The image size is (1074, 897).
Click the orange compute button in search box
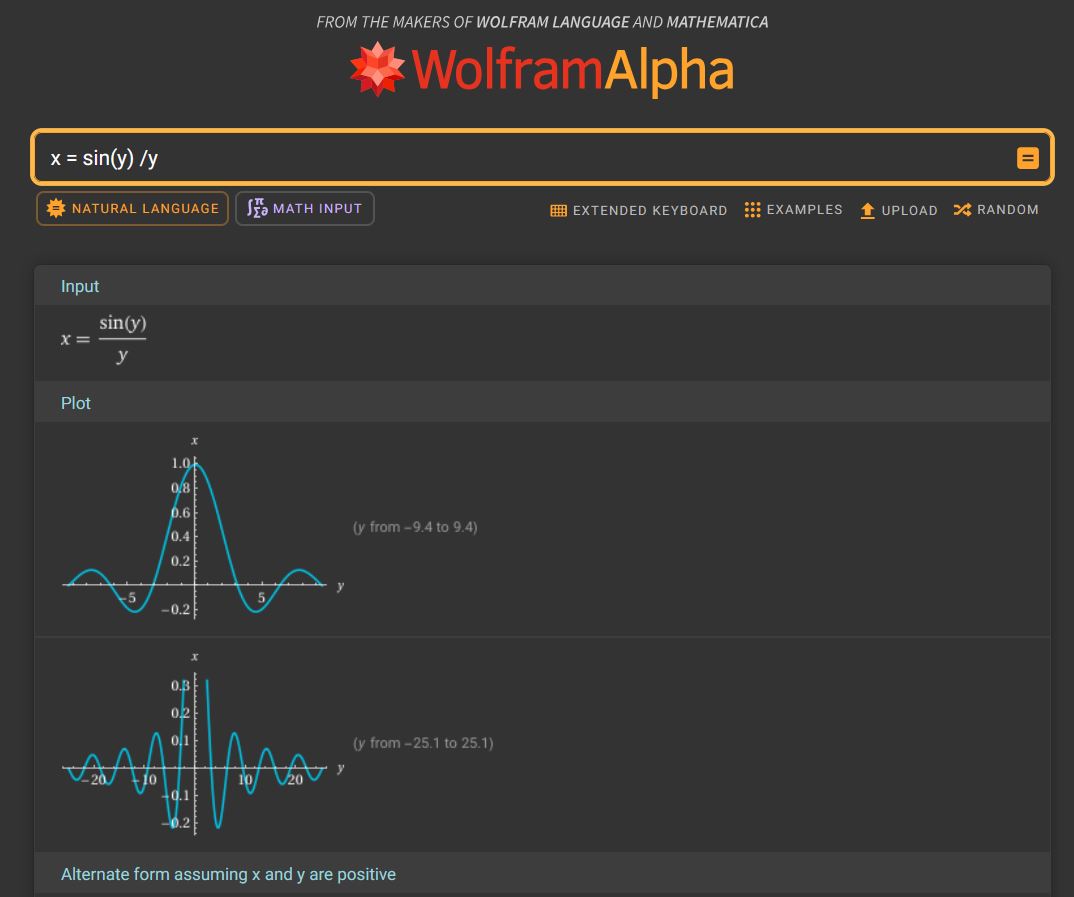[x=1027, y=158]
